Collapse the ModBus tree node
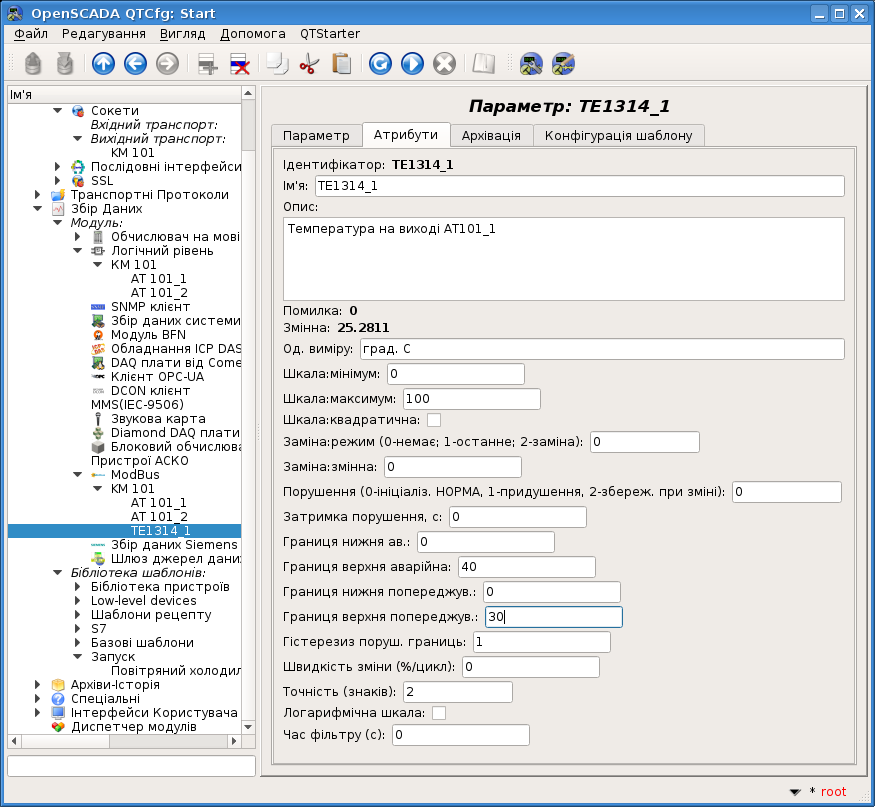Screen dimensions: 875x807 (78, 474)
